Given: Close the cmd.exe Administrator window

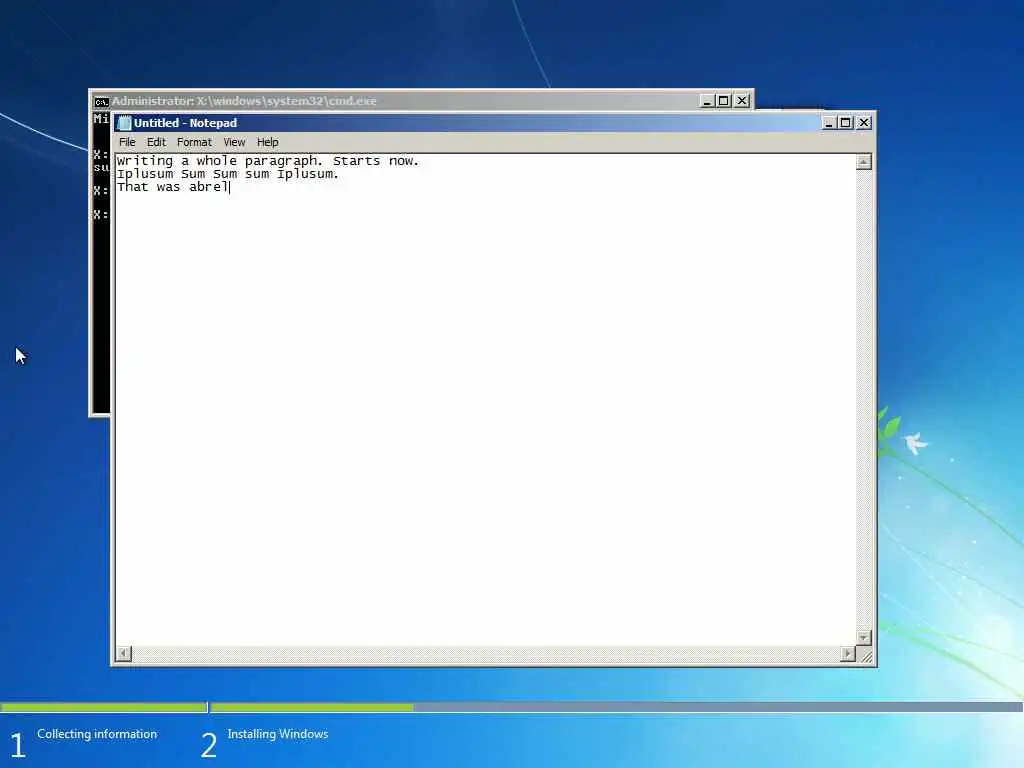Looking at the screenshot, I should point(742,101).
